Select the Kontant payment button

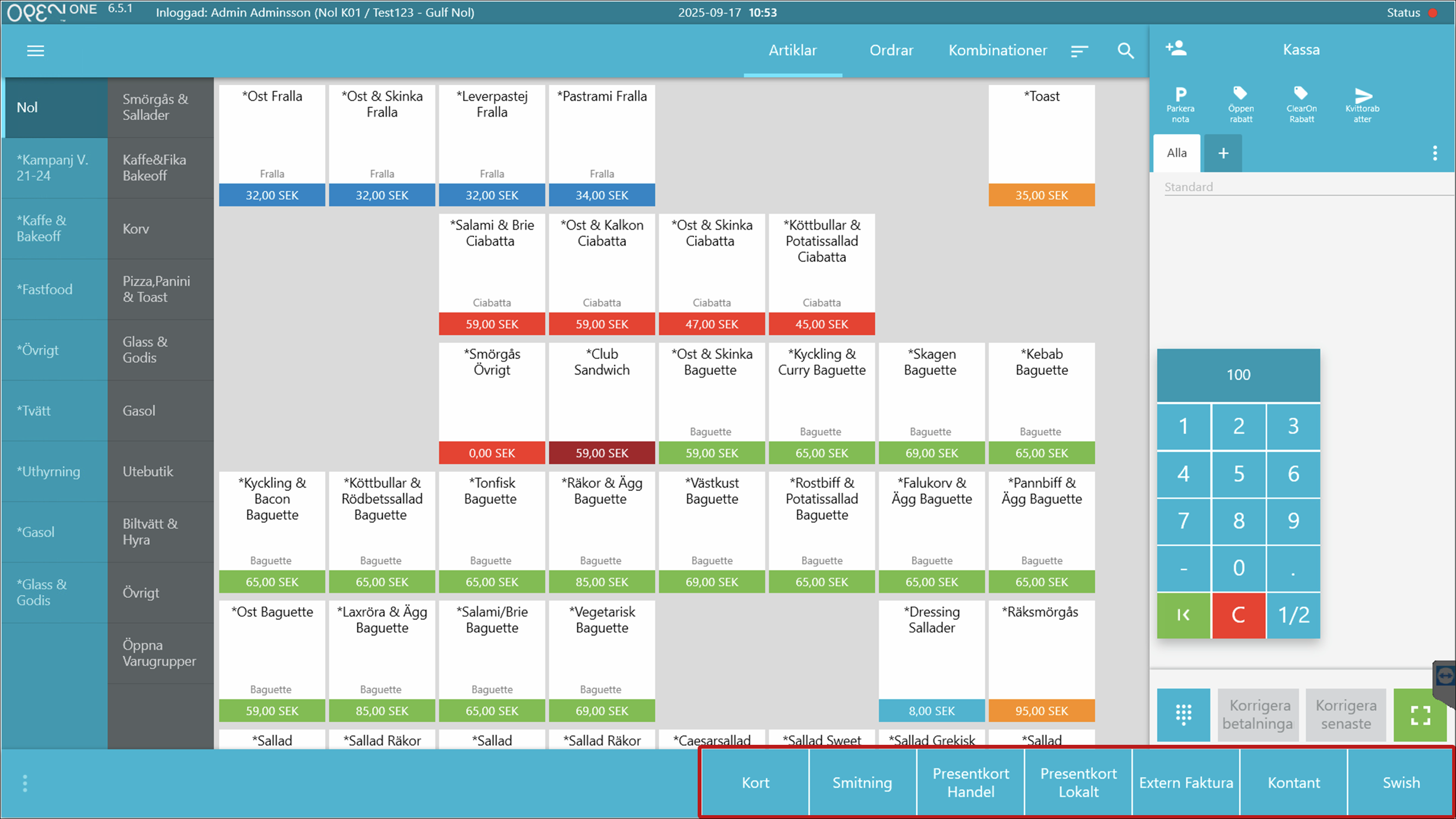pos(1293,783)
